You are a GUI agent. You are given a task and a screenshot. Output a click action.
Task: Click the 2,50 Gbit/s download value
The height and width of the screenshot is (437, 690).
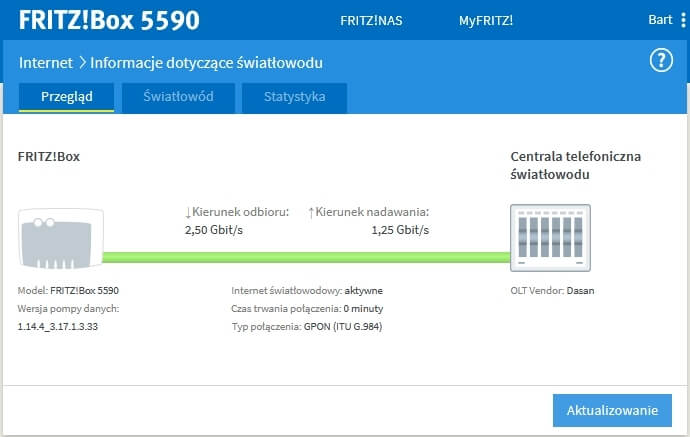pyautogui.click(x=214, y=230)
